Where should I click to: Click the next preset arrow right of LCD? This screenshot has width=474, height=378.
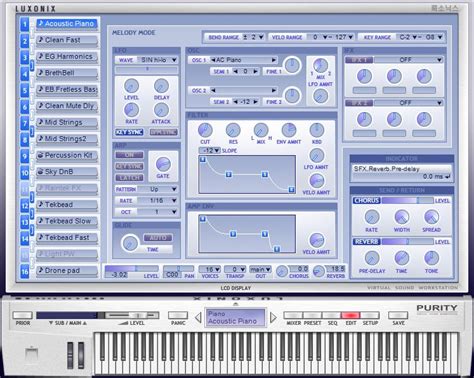coord(273,317)
